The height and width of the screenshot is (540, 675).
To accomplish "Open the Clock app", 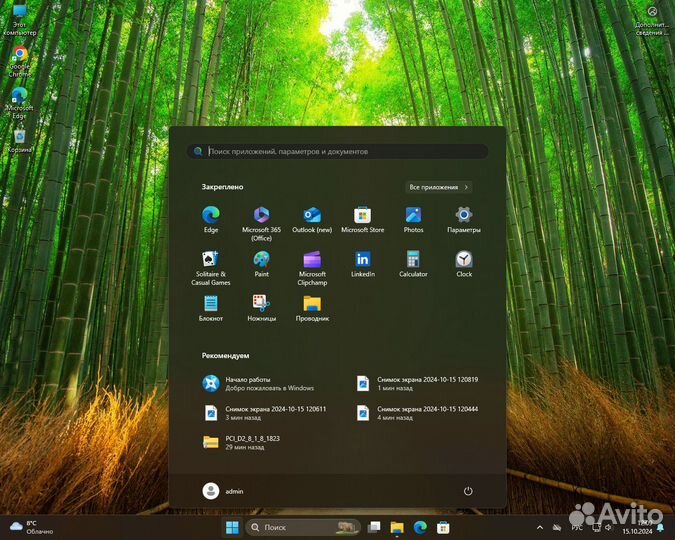I will pyautogui.click(x=464, y=264).
